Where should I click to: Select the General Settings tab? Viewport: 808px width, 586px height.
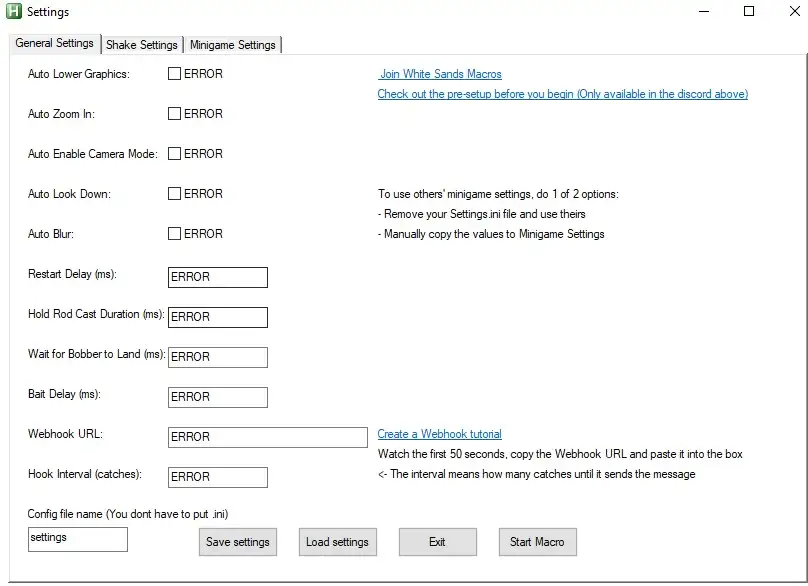[55, 44]
